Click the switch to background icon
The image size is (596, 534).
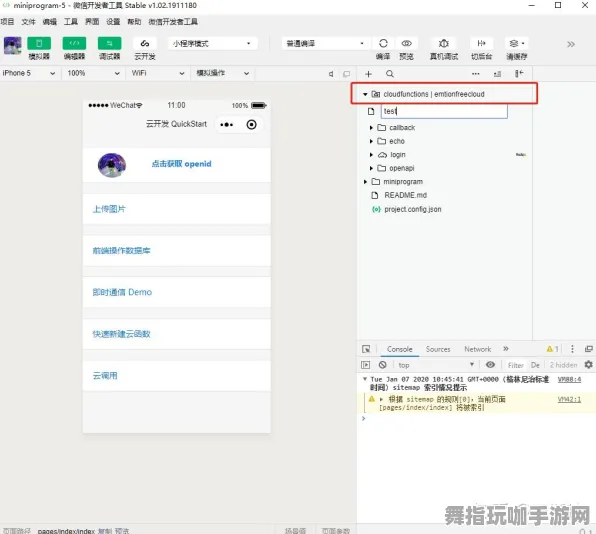(482, 43)
